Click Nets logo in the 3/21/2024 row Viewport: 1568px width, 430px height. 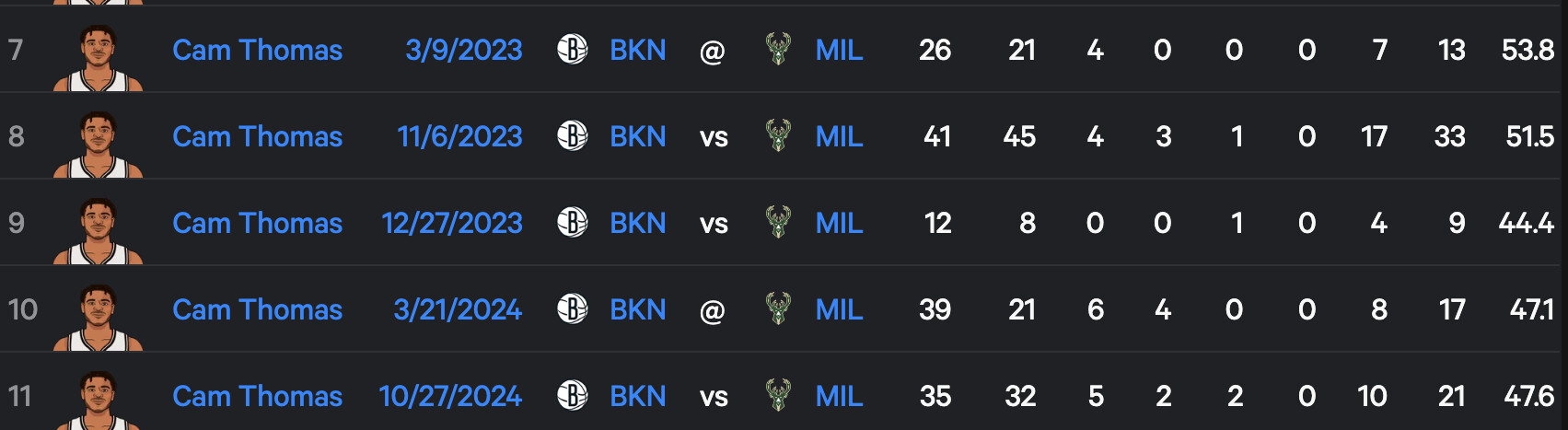[572, 309]
